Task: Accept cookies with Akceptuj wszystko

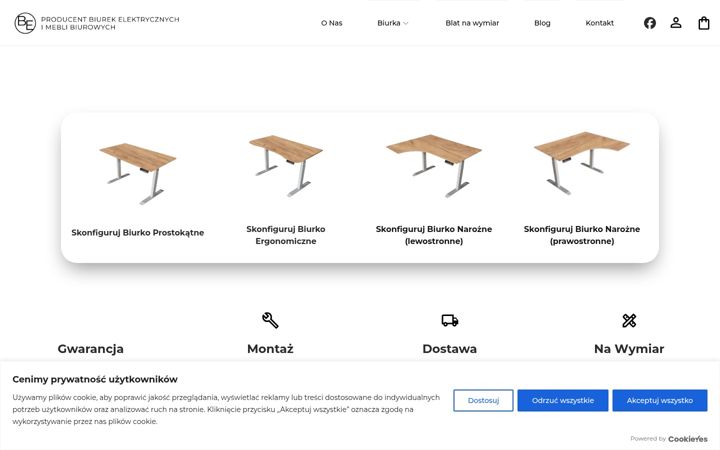Action: click(x=659, y=400)
